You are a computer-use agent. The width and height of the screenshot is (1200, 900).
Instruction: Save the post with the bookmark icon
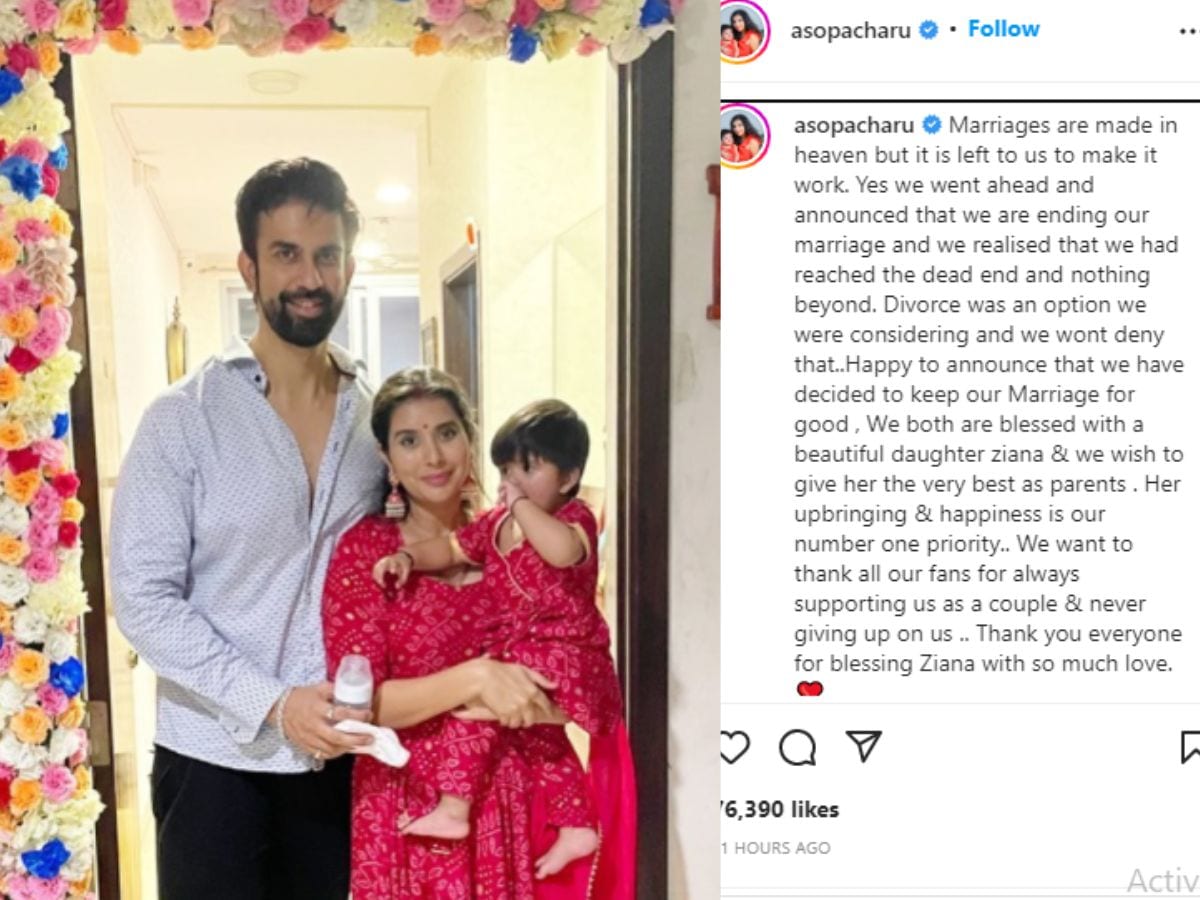coord(1190,747)
